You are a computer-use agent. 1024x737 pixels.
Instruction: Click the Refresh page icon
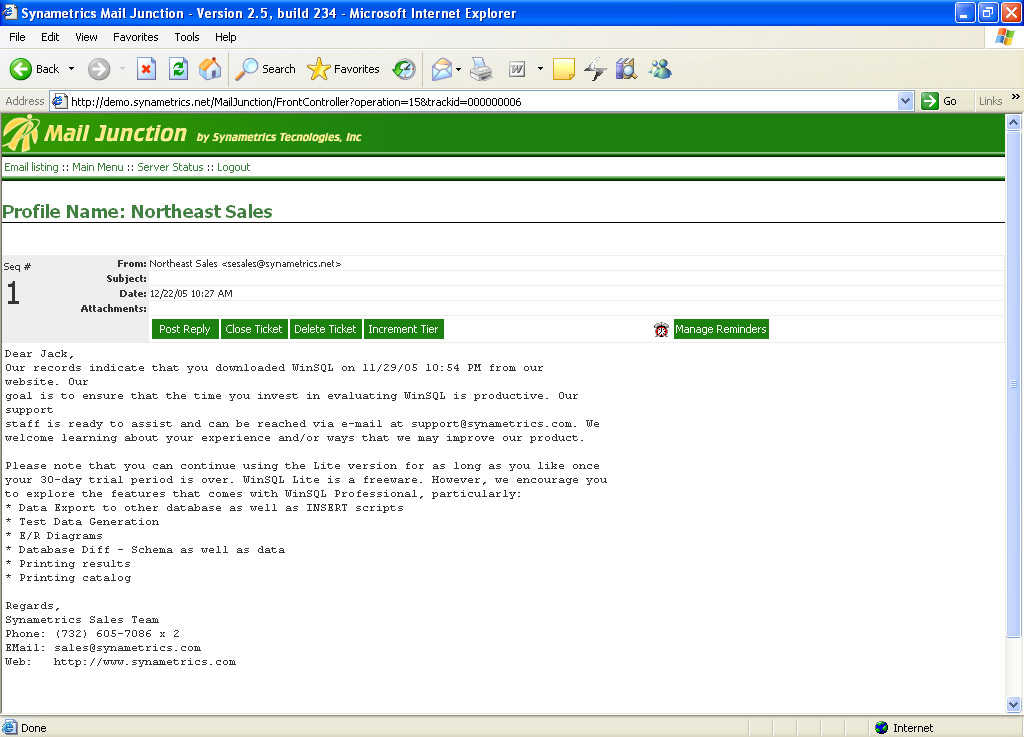pos(178,69)
